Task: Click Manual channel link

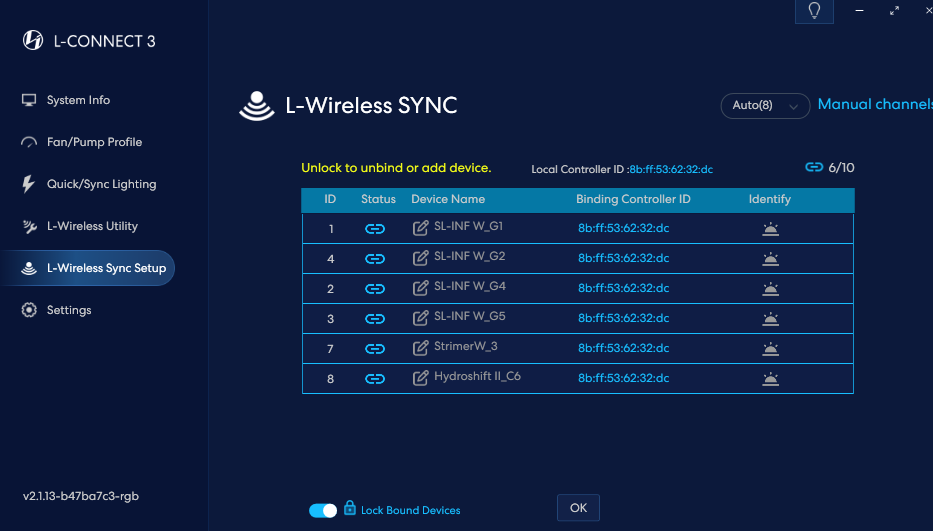Action: 875,104
